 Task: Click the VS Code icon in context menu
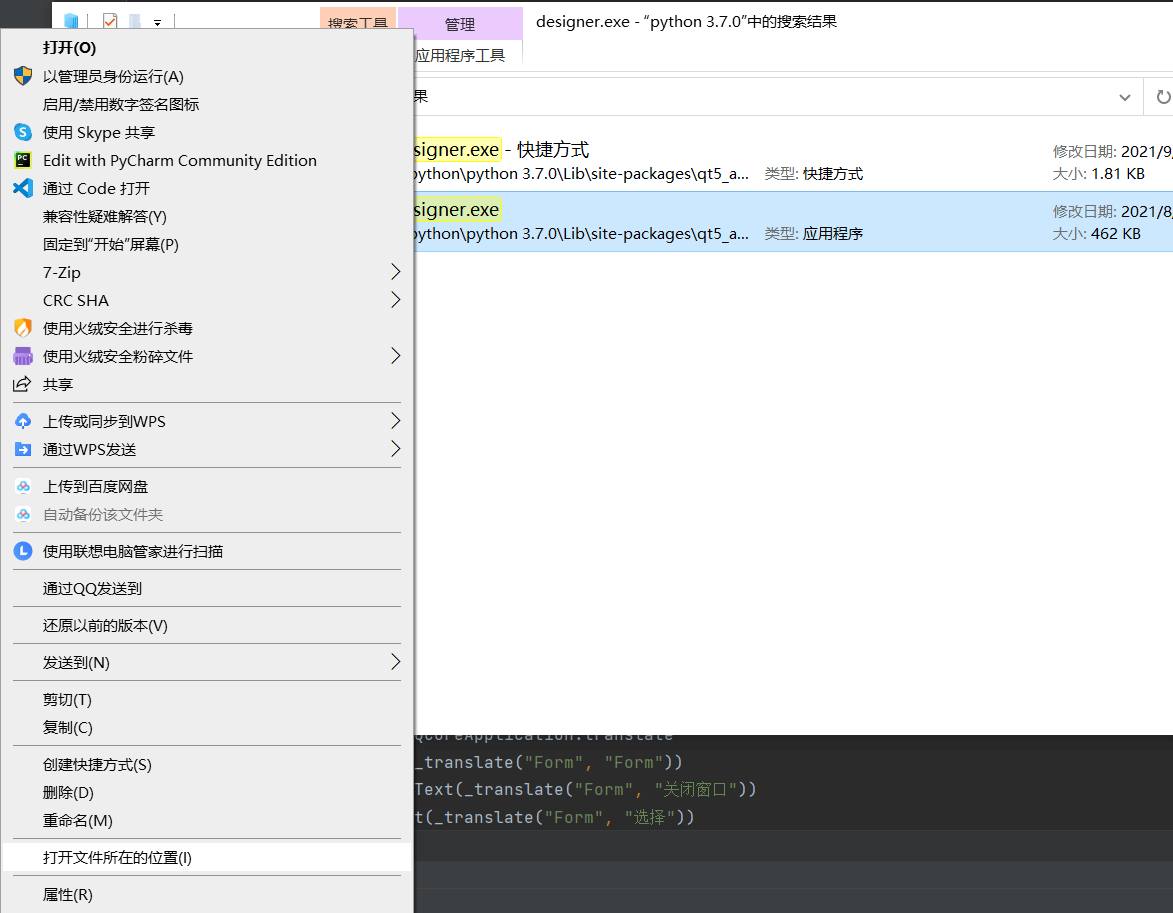[23, 188]
